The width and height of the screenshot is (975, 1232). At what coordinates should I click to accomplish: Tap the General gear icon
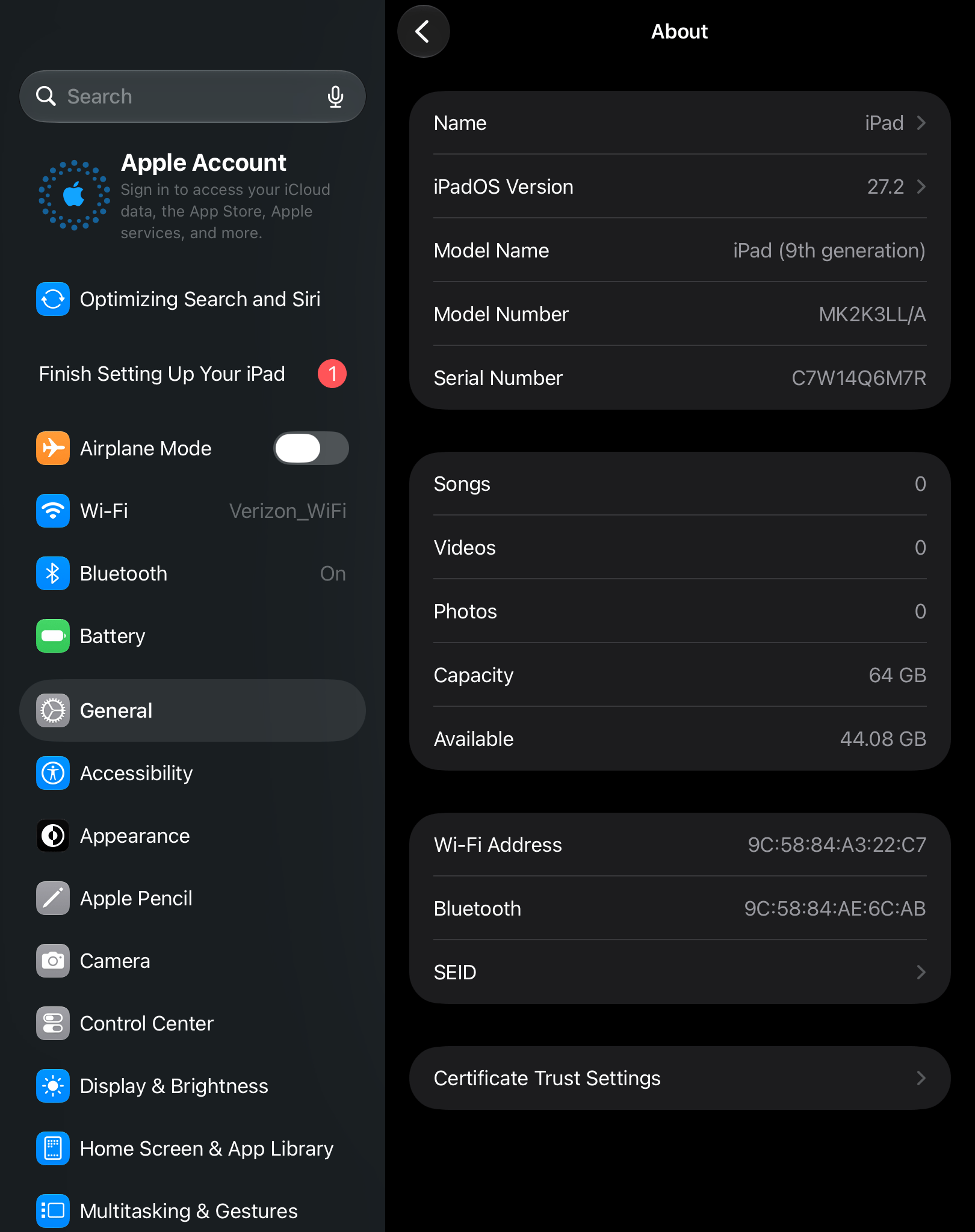click(53, 710)
